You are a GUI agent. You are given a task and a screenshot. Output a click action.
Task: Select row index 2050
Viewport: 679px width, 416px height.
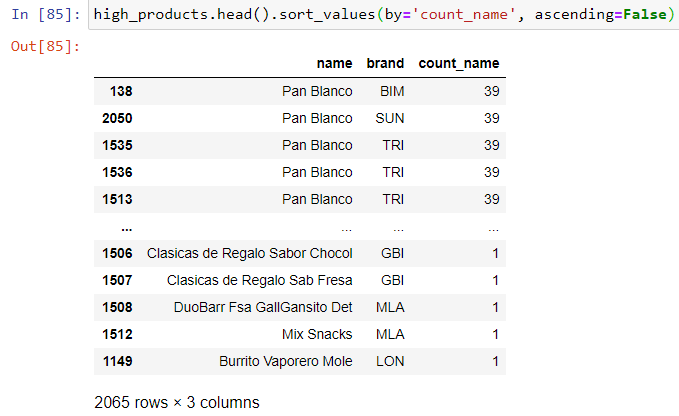pyautogui.click(x=117, y=118)
